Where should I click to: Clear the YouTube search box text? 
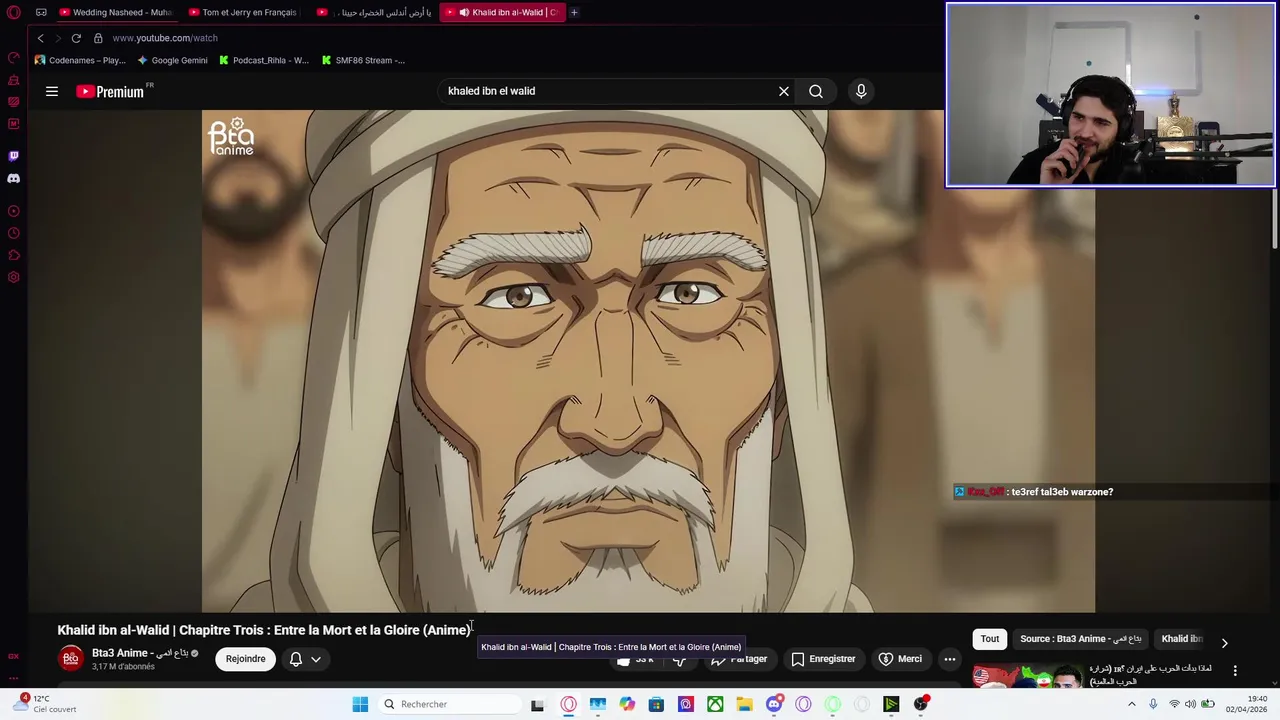click(784, 91)
